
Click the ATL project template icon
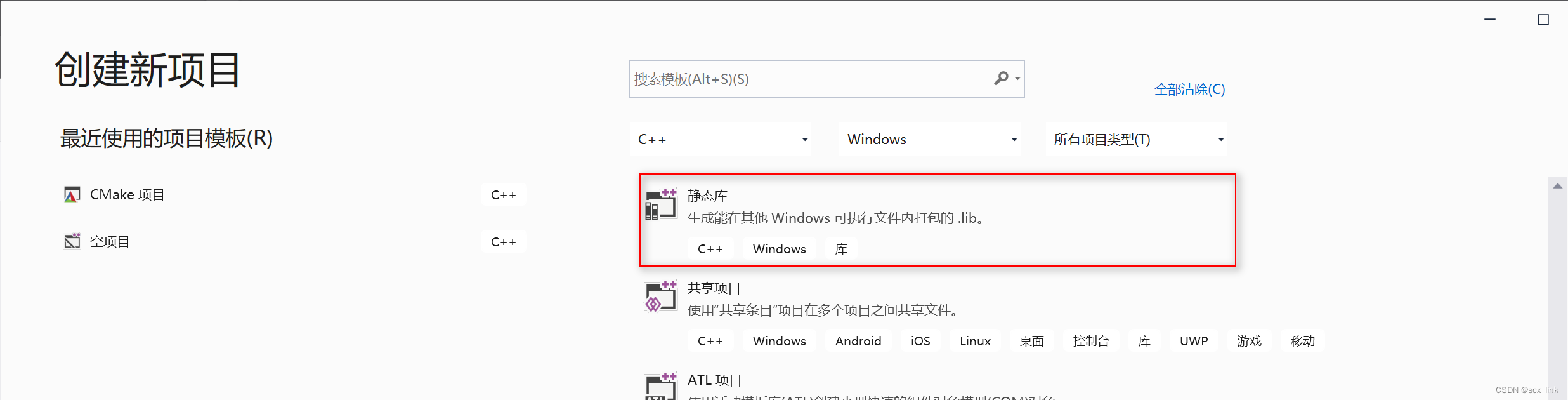click(x=661, y=386)
